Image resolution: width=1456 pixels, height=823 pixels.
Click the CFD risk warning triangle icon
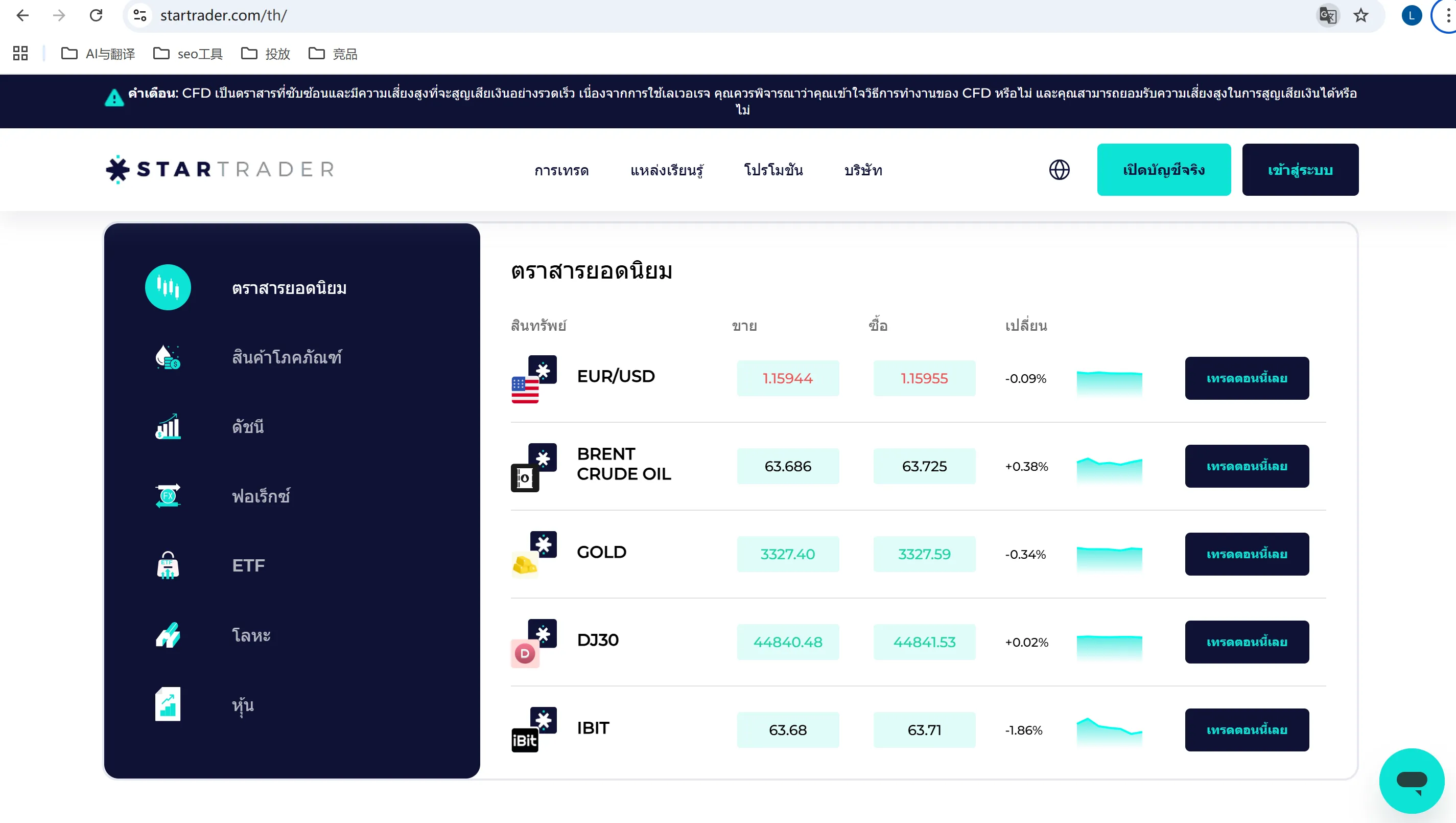click(114, 97)
